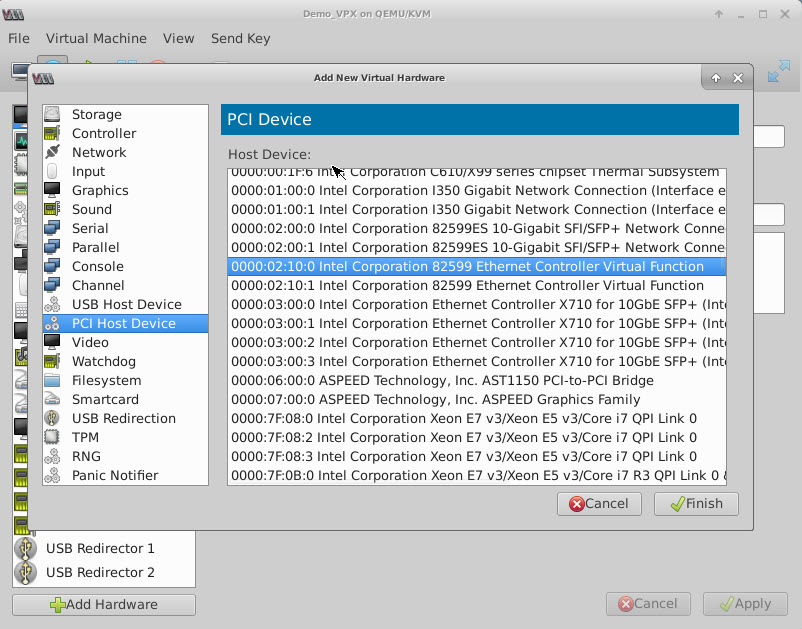Click the Smartcard icon
This screenshot has height=629, width=802.
[52, 399]
